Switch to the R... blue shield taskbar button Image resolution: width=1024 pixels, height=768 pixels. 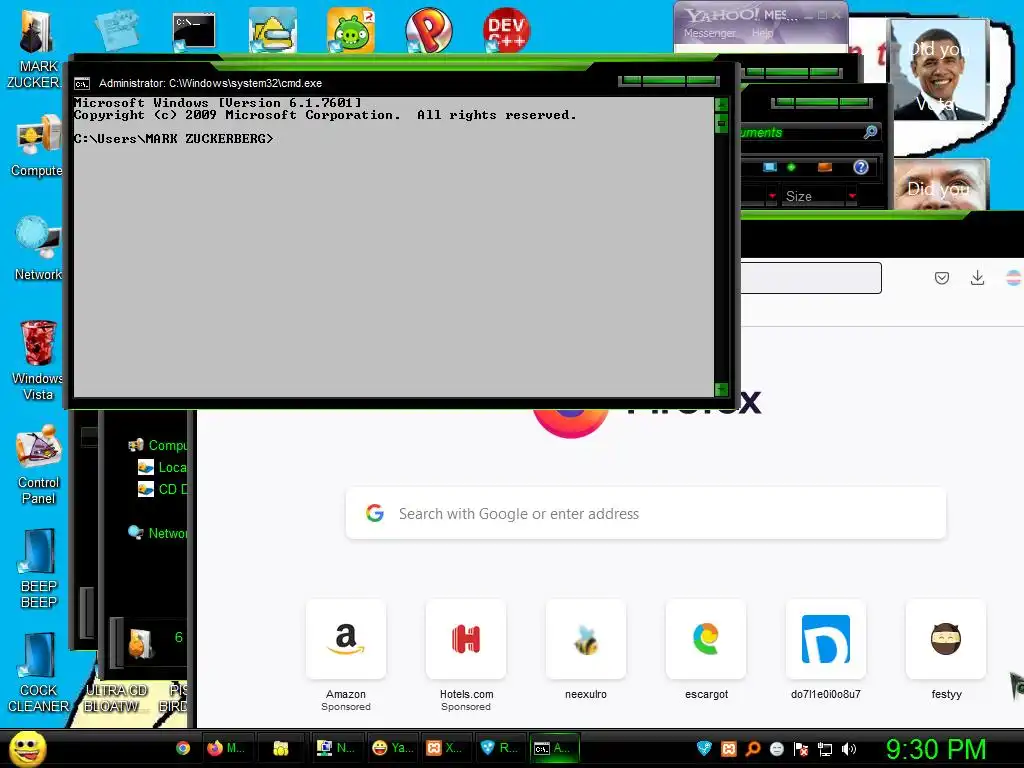(x=500, y=748)
